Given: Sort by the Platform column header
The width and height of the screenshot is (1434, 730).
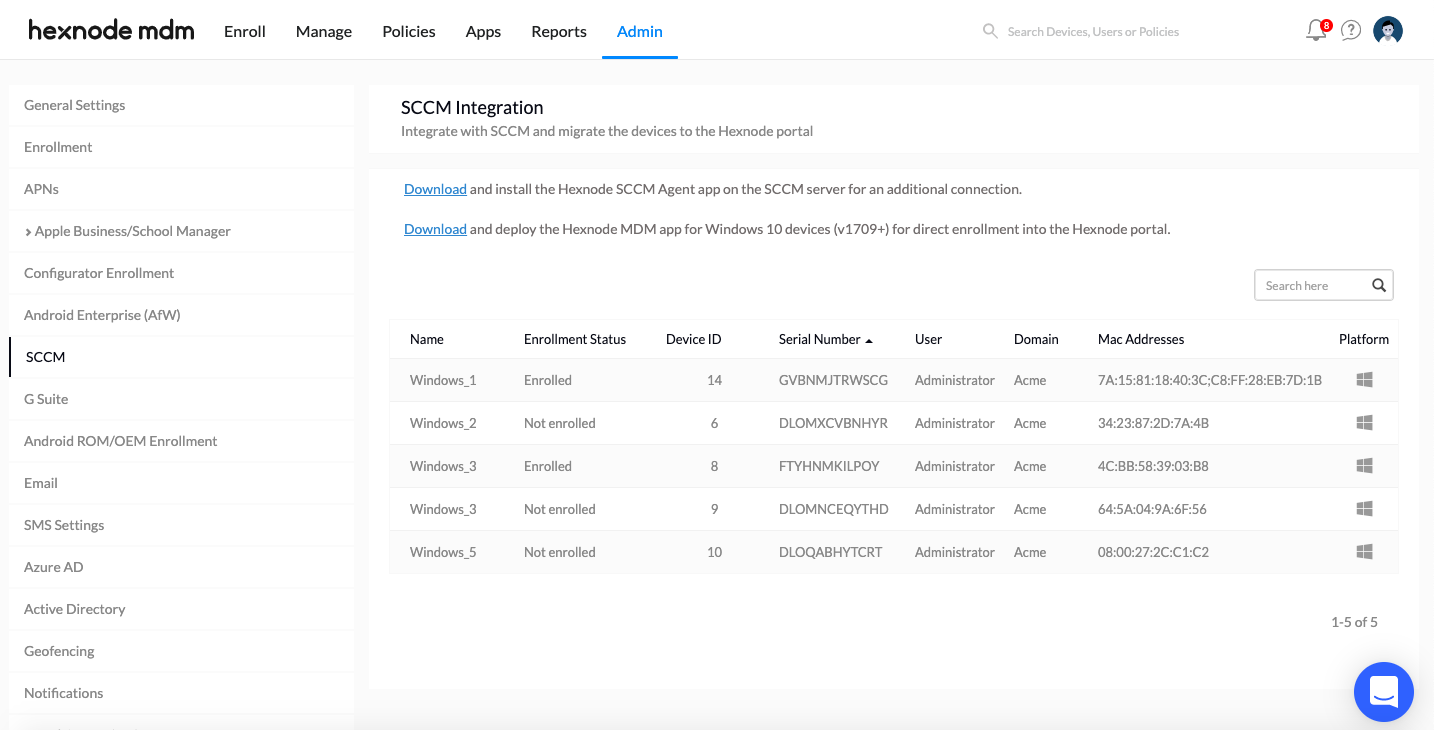Looking at the screenshot, I should click(x=1364, y=339).
